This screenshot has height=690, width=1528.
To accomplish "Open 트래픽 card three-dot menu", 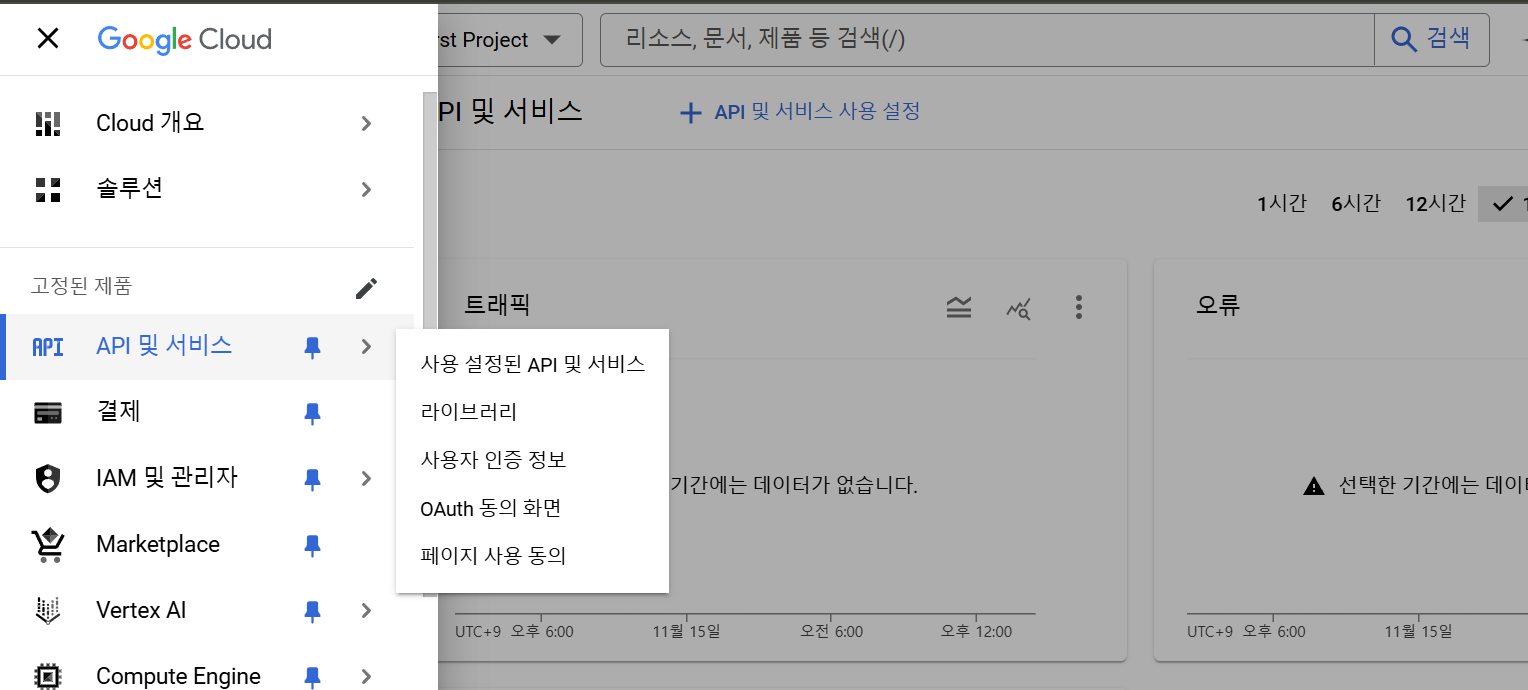I will pyautogui.click(x=1078, y=307).
